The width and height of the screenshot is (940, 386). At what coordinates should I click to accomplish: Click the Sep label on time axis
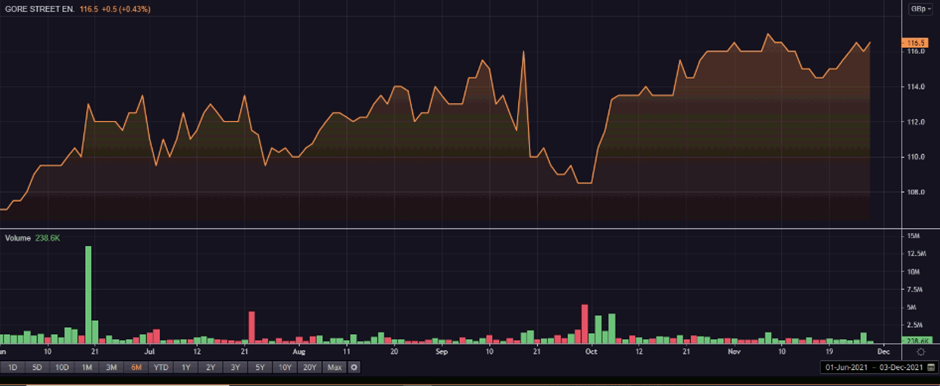point(442,351)
